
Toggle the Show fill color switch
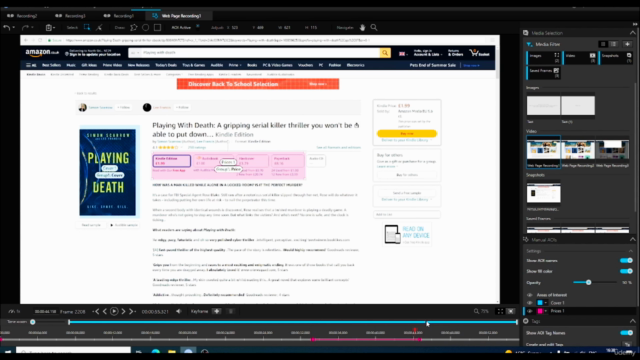click(626, 271)
